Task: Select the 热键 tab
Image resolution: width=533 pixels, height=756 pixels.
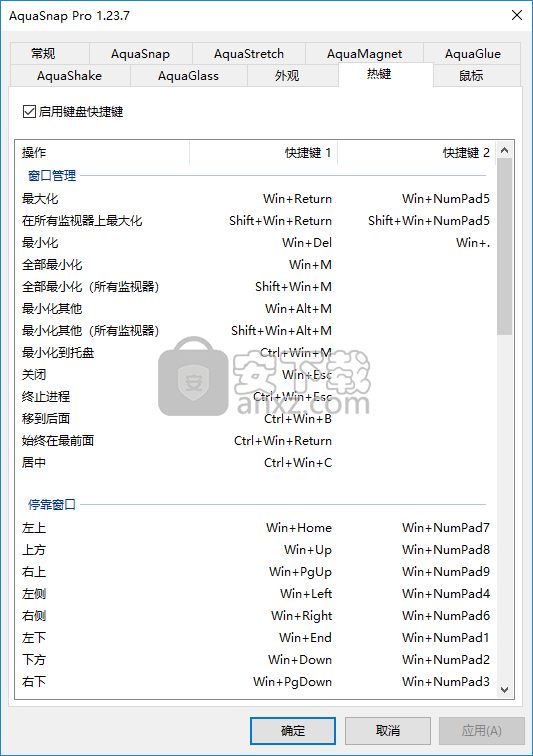Action: (385, 74)
